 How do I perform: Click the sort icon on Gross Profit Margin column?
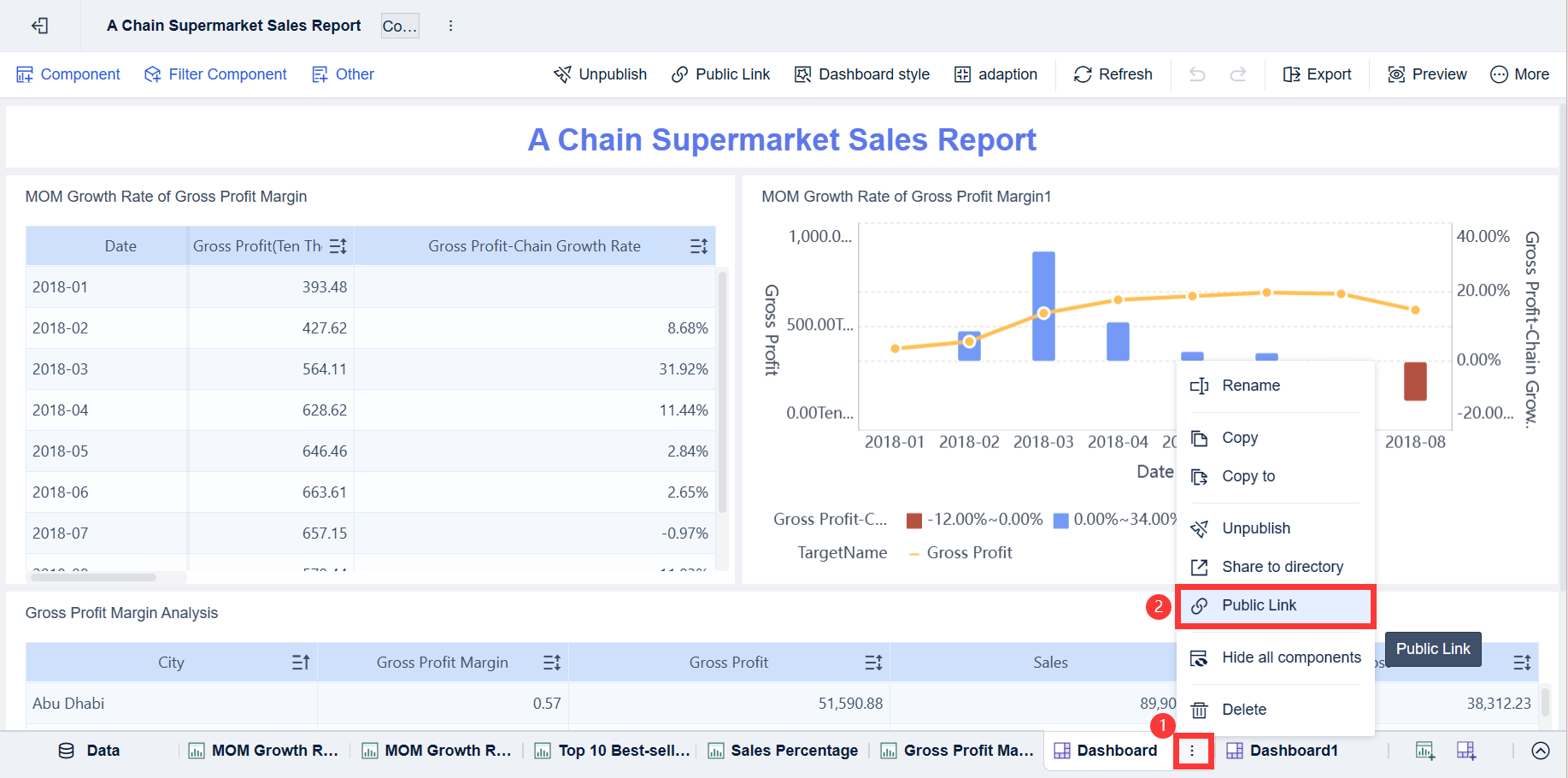pyautogui.click(x=551, y=662)
